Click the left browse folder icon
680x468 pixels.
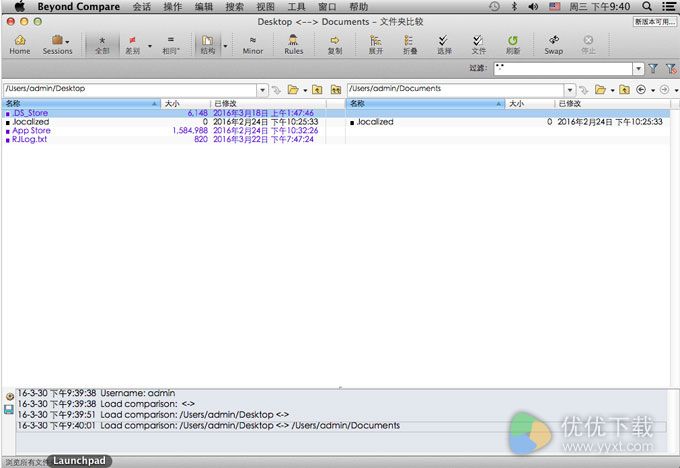pyautogui.click(x=293, y=90)
